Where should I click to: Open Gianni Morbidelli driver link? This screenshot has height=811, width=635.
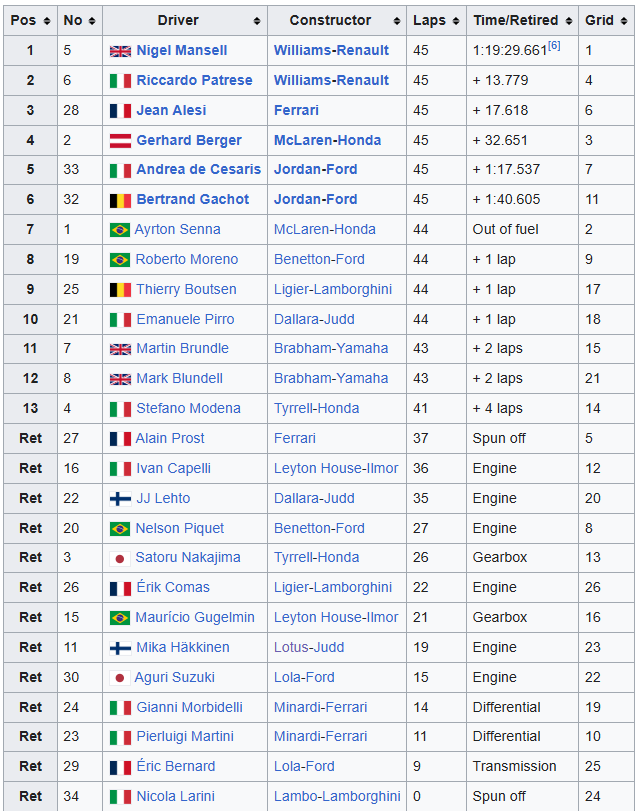tap(189, 707)
